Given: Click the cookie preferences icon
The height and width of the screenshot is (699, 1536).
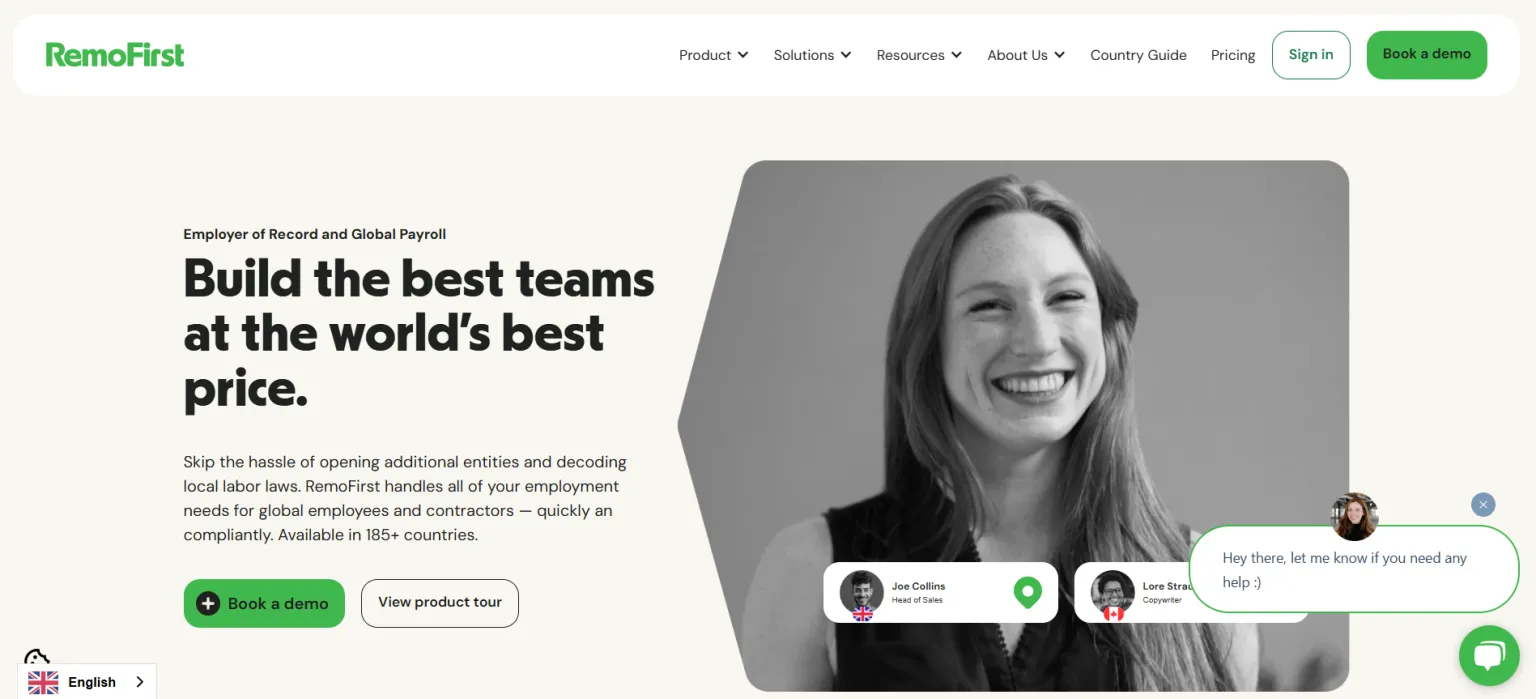Looking at the screenshot, I should click(37, 657).
